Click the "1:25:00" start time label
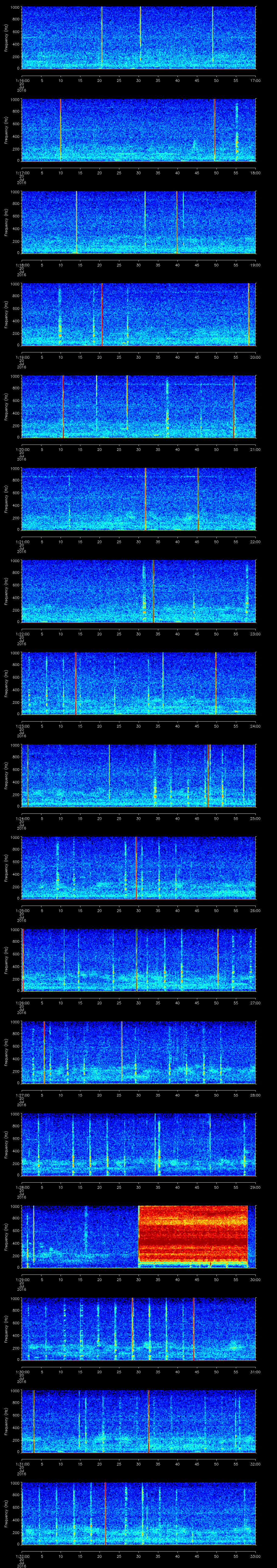 tap(22, 910)
